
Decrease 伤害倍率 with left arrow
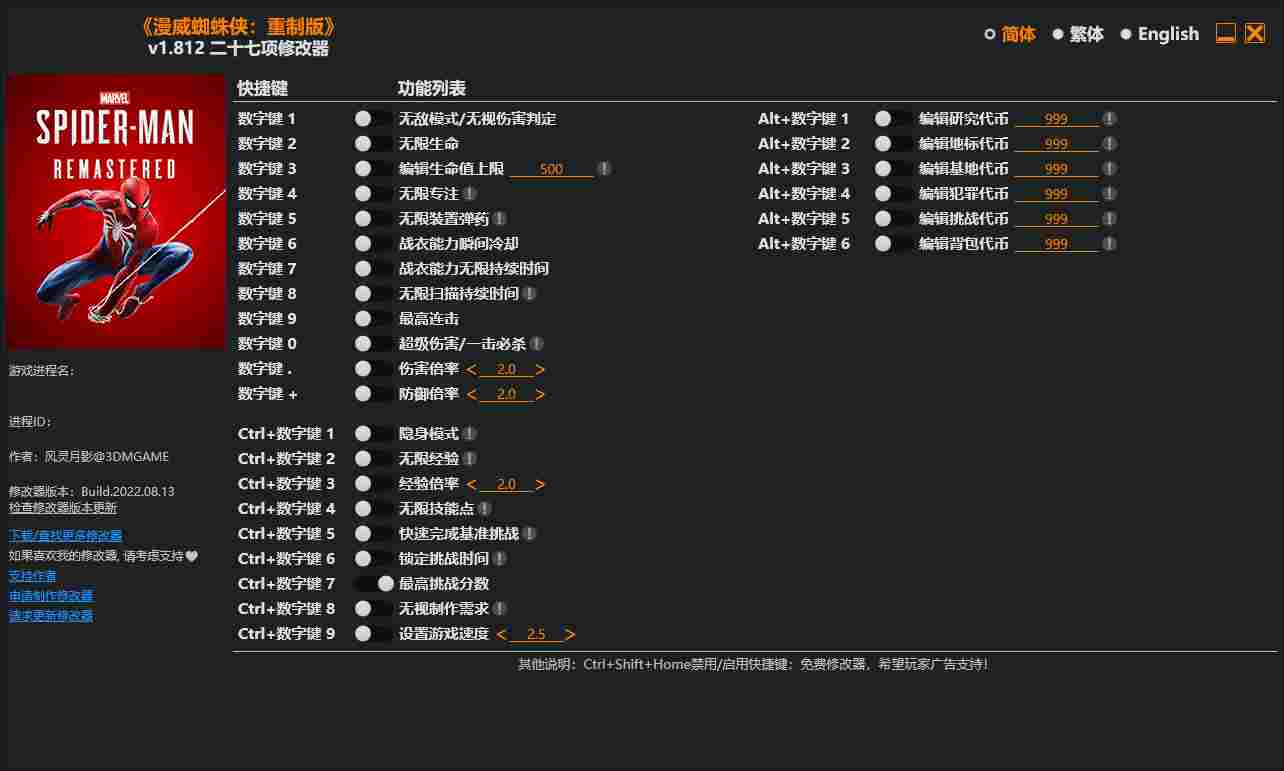pos(472,370)
